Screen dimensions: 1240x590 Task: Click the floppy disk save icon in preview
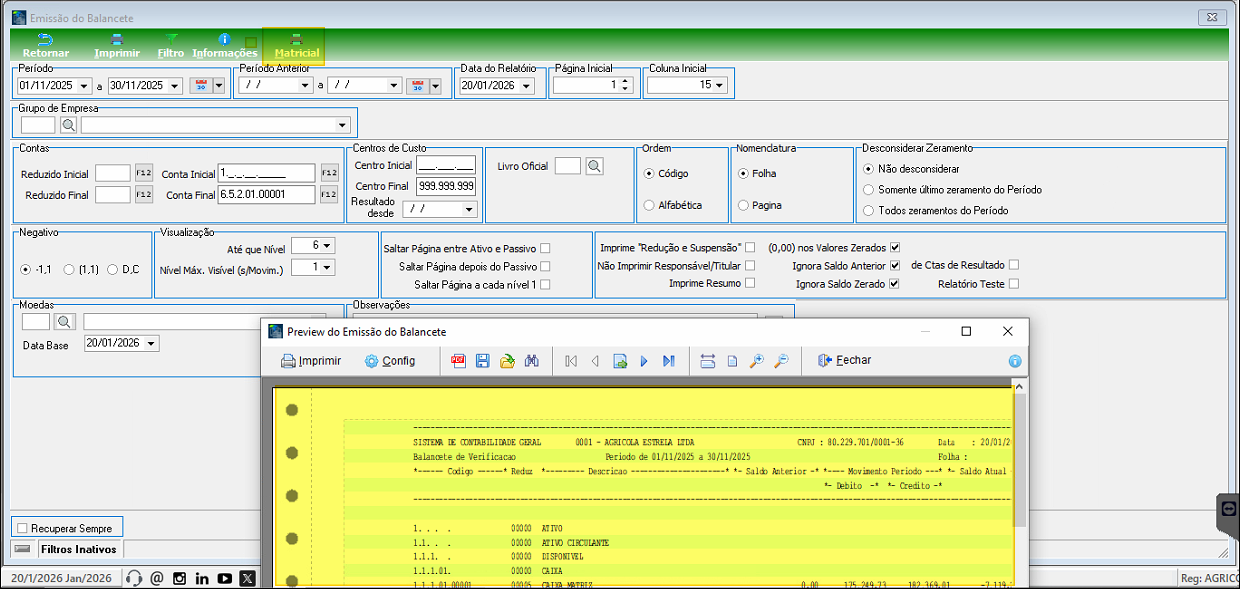(483, 361)
